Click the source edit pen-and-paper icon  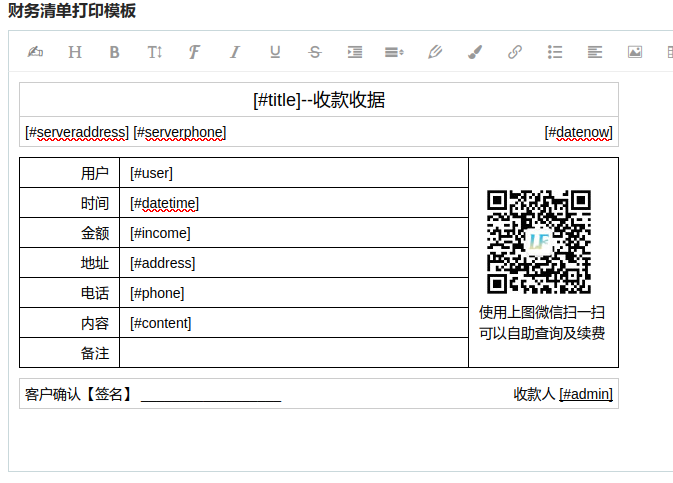click(35, 52)
